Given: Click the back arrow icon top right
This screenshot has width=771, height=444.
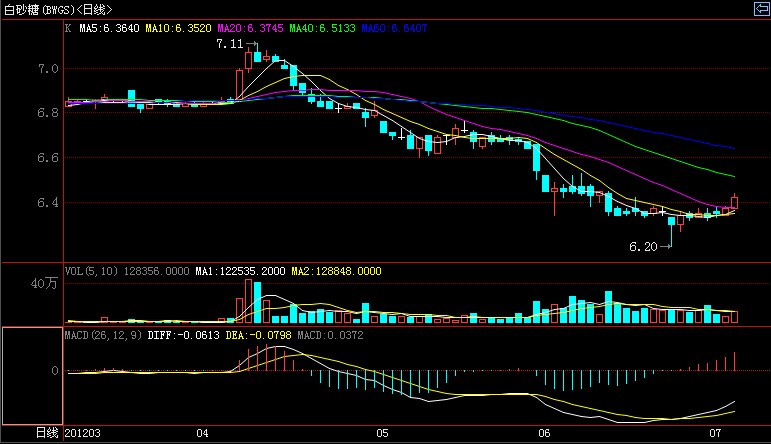Looking at the screenshot, I should click(762, 9).
